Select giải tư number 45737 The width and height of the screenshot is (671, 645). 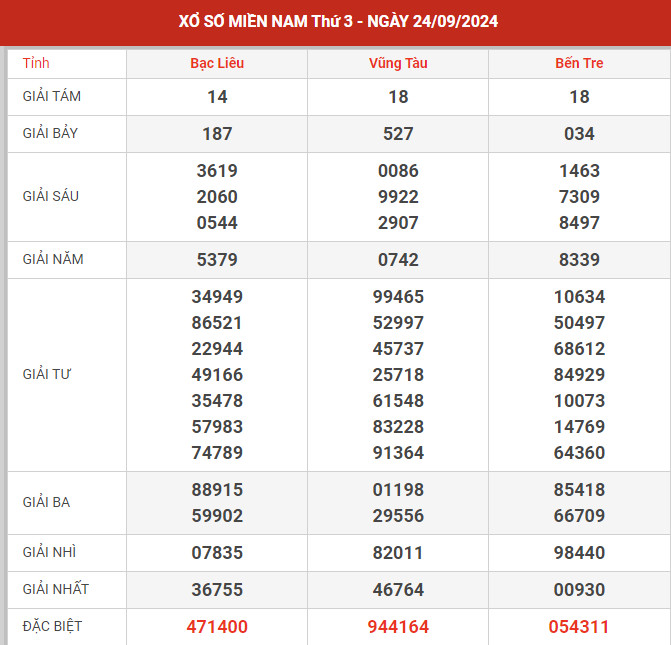[x=398, y=348]
